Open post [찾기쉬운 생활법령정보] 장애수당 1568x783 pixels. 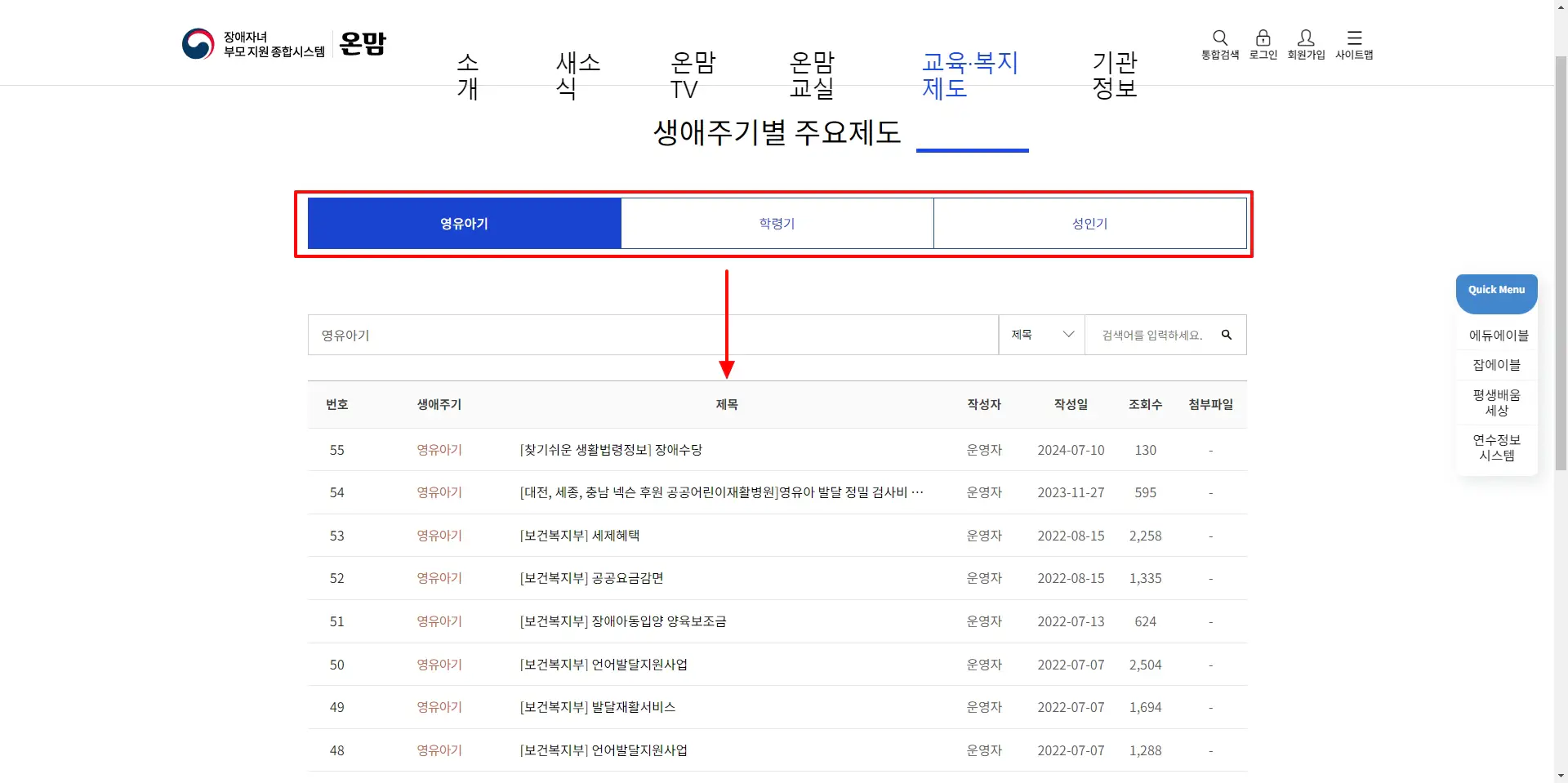(611, 450)
